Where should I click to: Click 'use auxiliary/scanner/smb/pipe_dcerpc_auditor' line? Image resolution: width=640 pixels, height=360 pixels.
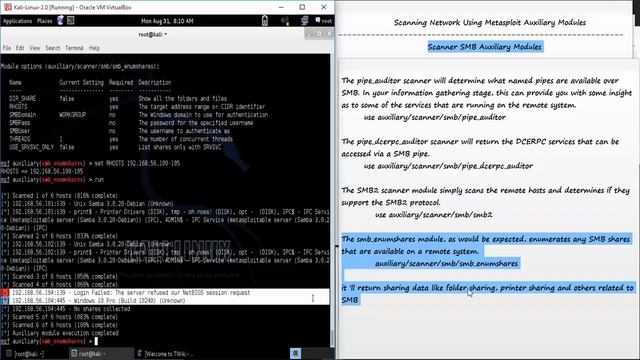click(448, 166)
